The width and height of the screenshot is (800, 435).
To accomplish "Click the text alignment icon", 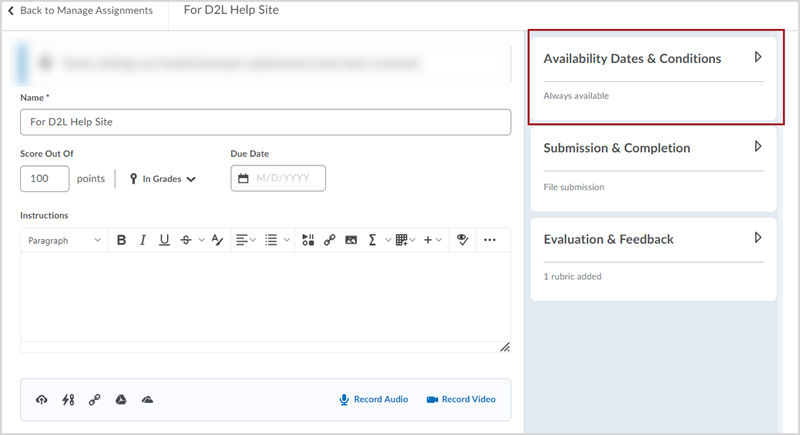I will coord(242,240).
